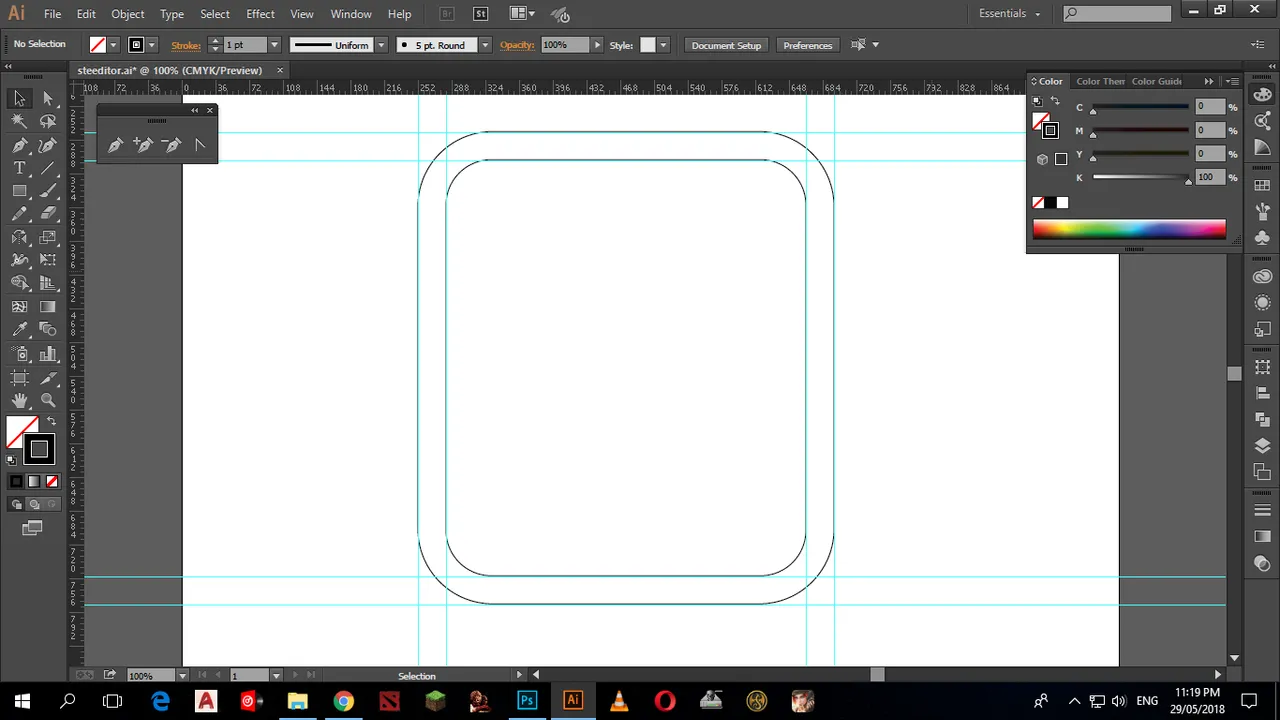Open the Window menu
This screenshot has height=720, width=1280.
351,14
